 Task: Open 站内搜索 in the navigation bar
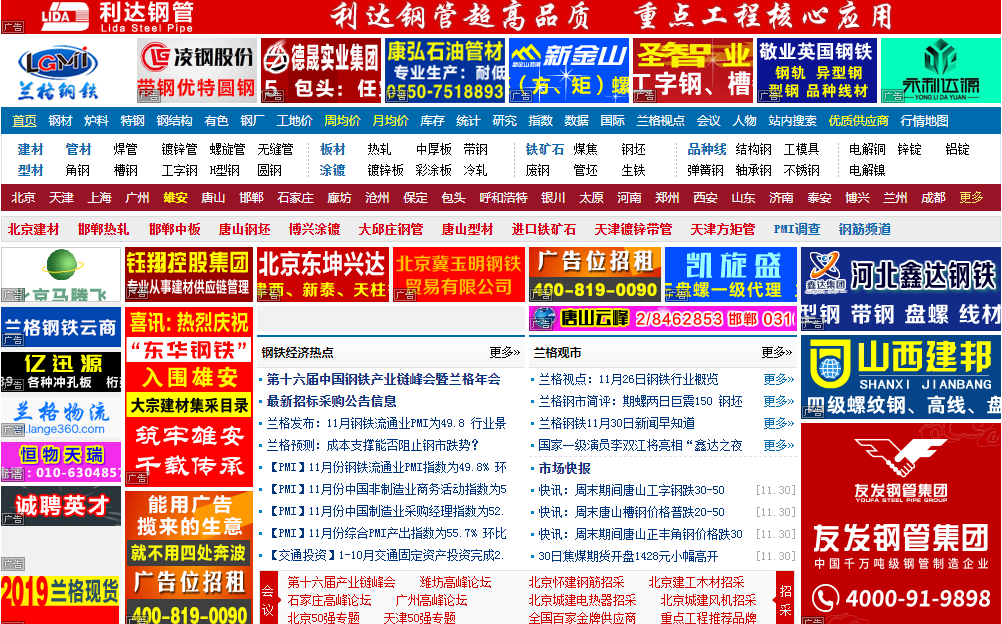tap(792, 121)
